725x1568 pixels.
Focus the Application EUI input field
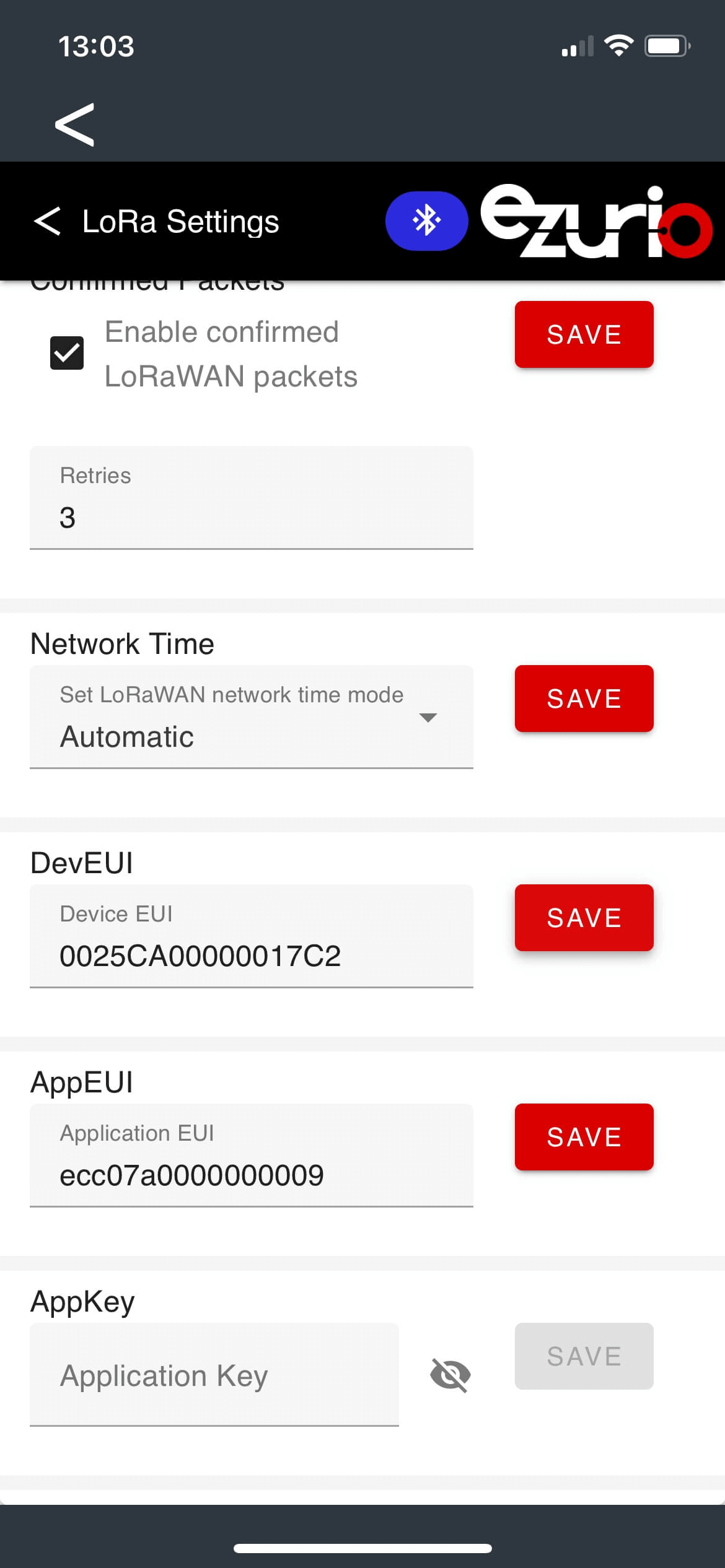coord(251,1156)
